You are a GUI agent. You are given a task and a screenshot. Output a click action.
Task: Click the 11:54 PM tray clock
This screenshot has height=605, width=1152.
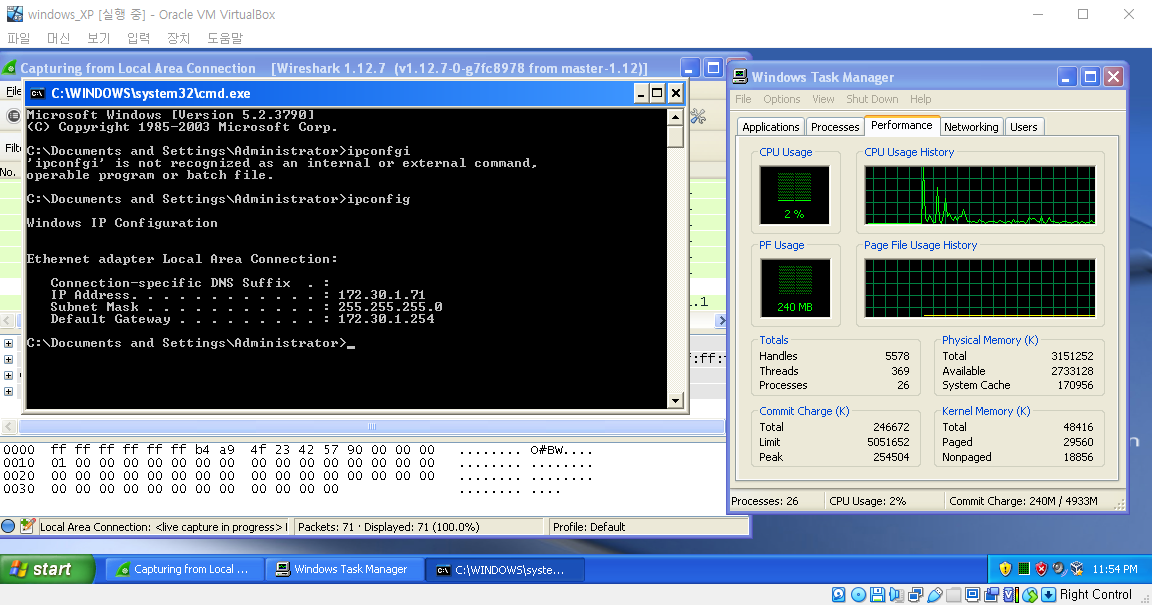[x=1115, y=569]
